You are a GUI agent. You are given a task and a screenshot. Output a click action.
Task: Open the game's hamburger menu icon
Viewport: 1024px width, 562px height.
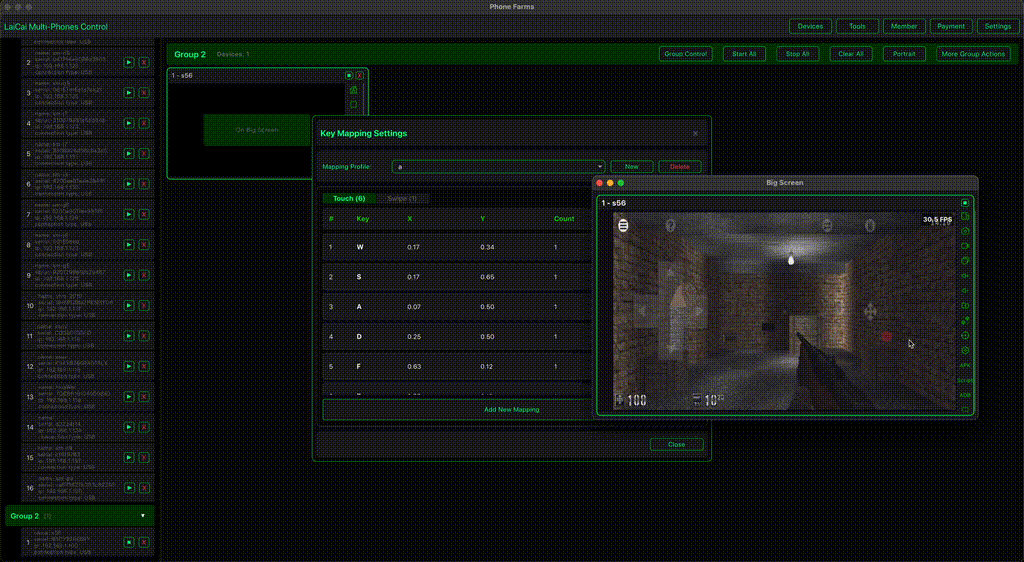pyautogui.click(x=623, y=225)
